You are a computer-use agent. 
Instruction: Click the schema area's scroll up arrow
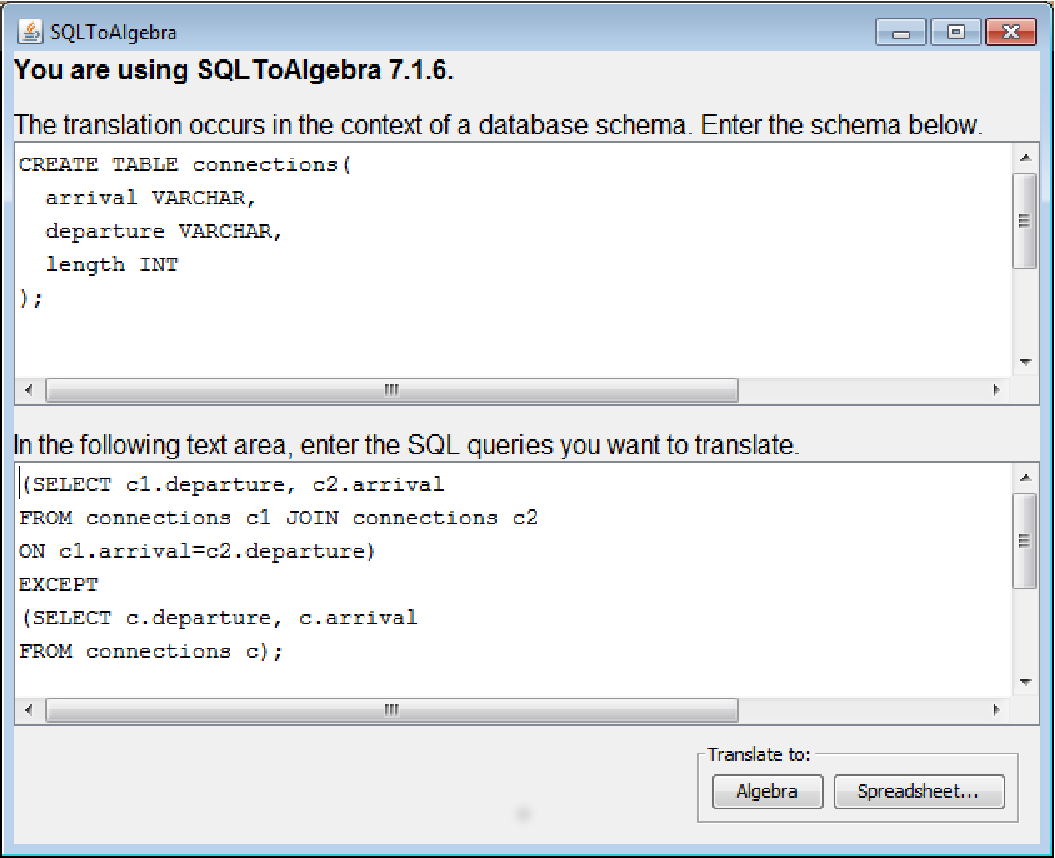[x=1025, y=157]
